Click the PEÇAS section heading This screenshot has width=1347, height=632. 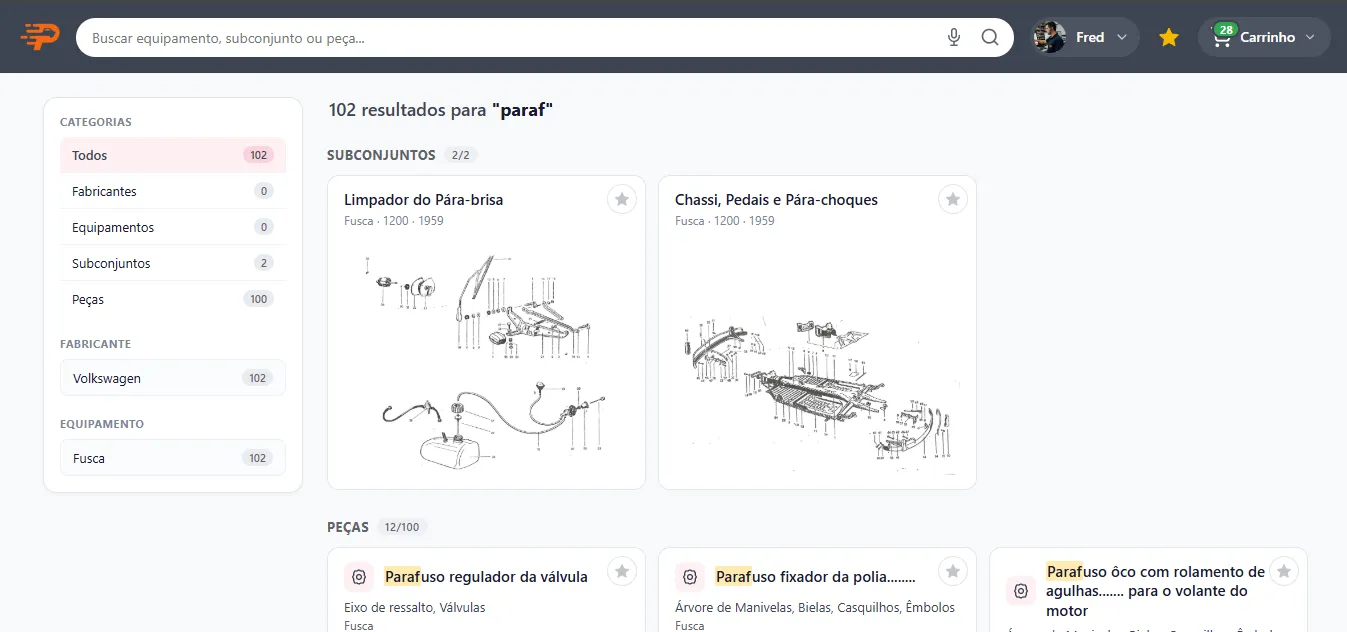point(348,527)
